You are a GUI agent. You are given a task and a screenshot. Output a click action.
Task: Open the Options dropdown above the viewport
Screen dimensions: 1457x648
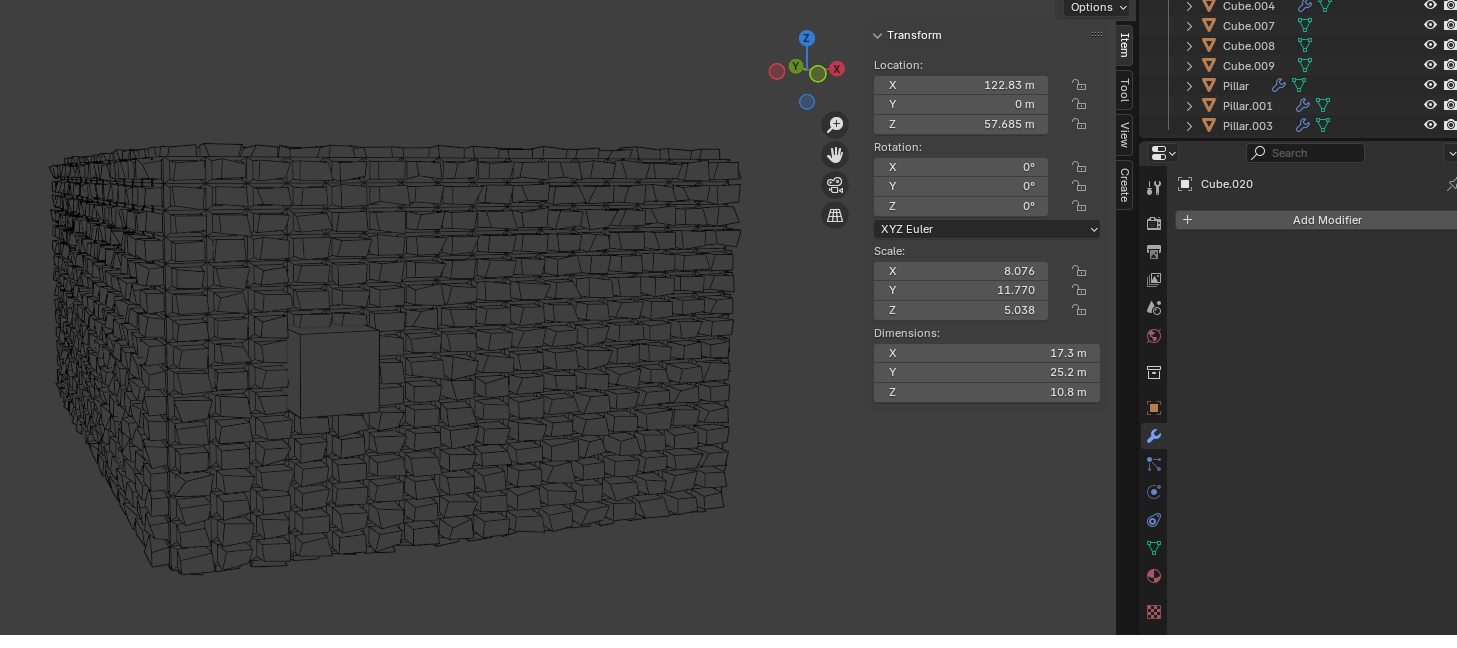coord(1095,7)
